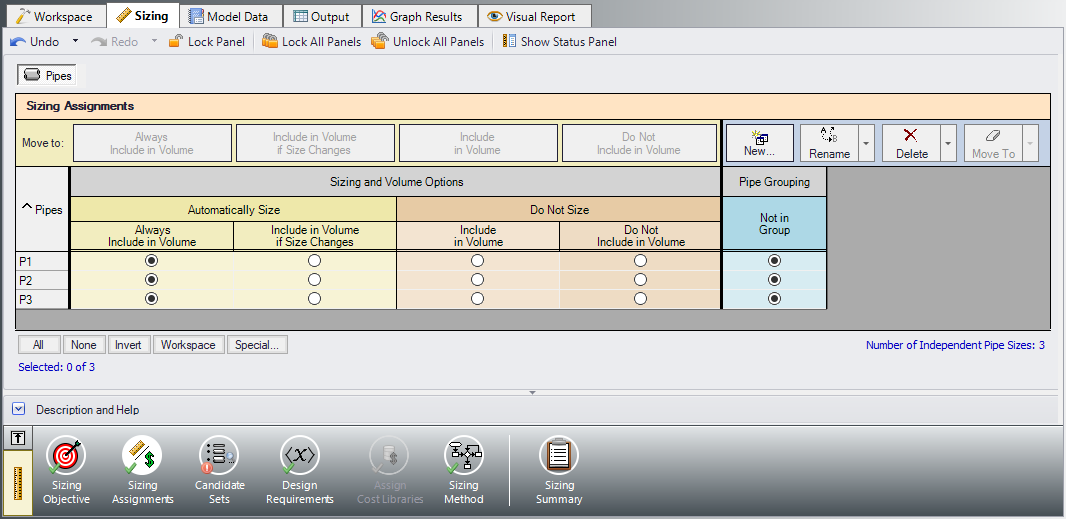Click the Lock Panel toolbar icon
Screen dimensions: 1066x519
click(206, 42)
